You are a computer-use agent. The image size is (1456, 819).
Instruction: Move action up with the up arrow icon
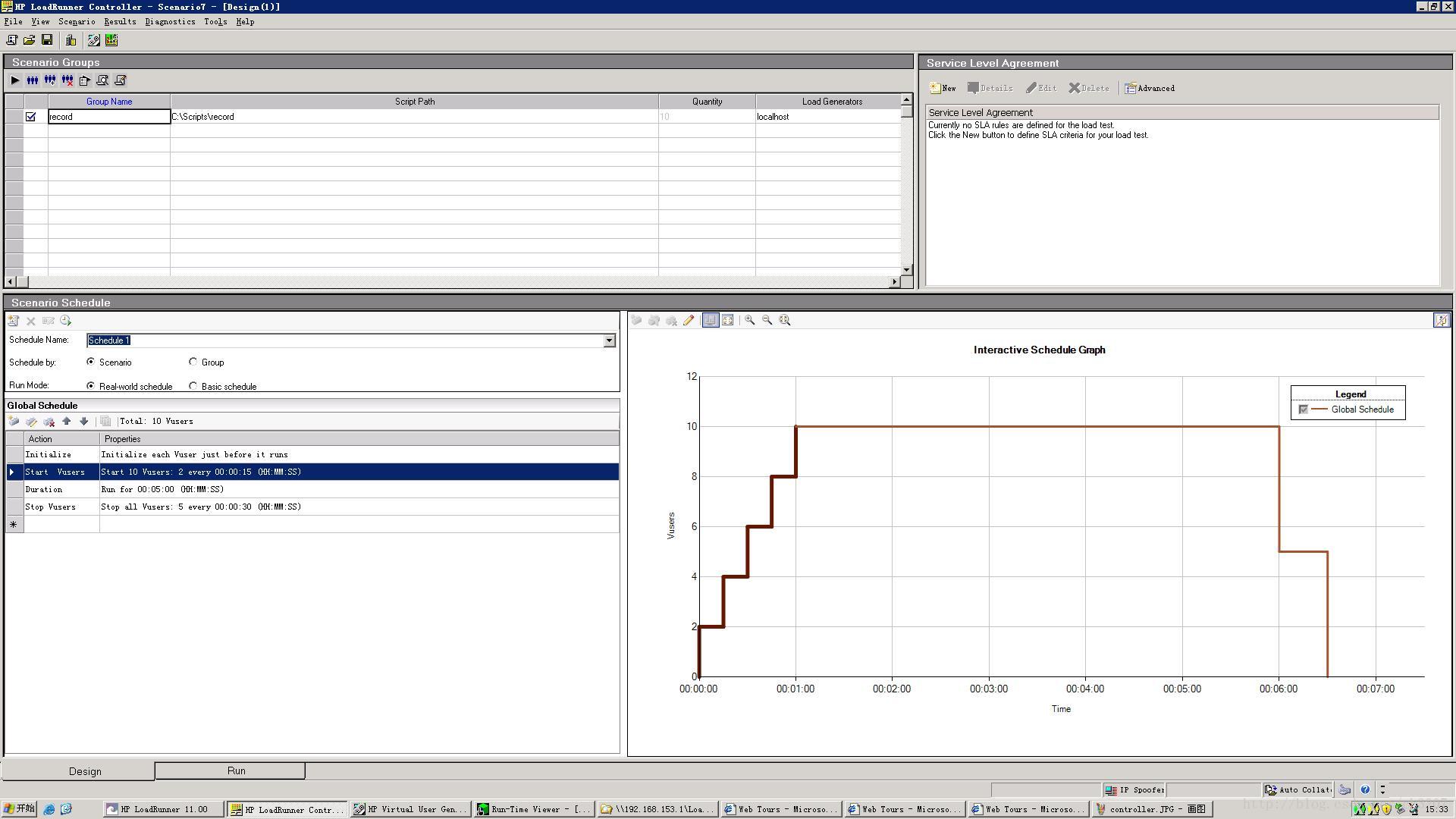pyautogui.click(x=67, y=422)
